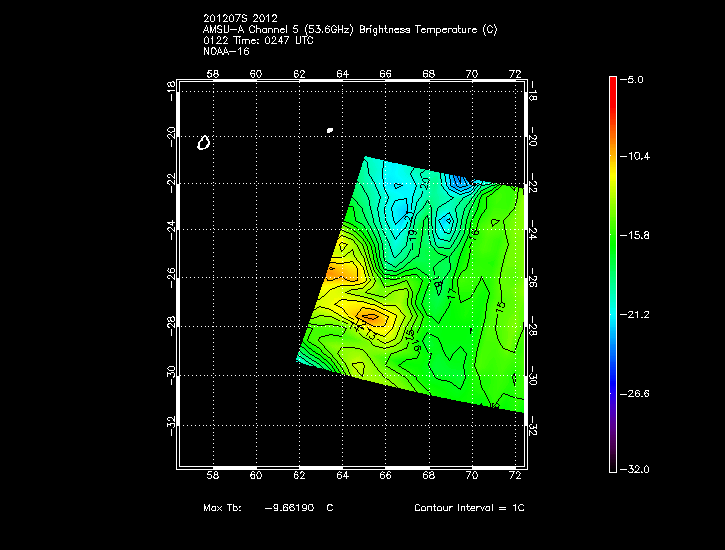This screenshot has width=725, height=550.
Task: Pick the yellow band on the color bar
Action: click(613, 175)
